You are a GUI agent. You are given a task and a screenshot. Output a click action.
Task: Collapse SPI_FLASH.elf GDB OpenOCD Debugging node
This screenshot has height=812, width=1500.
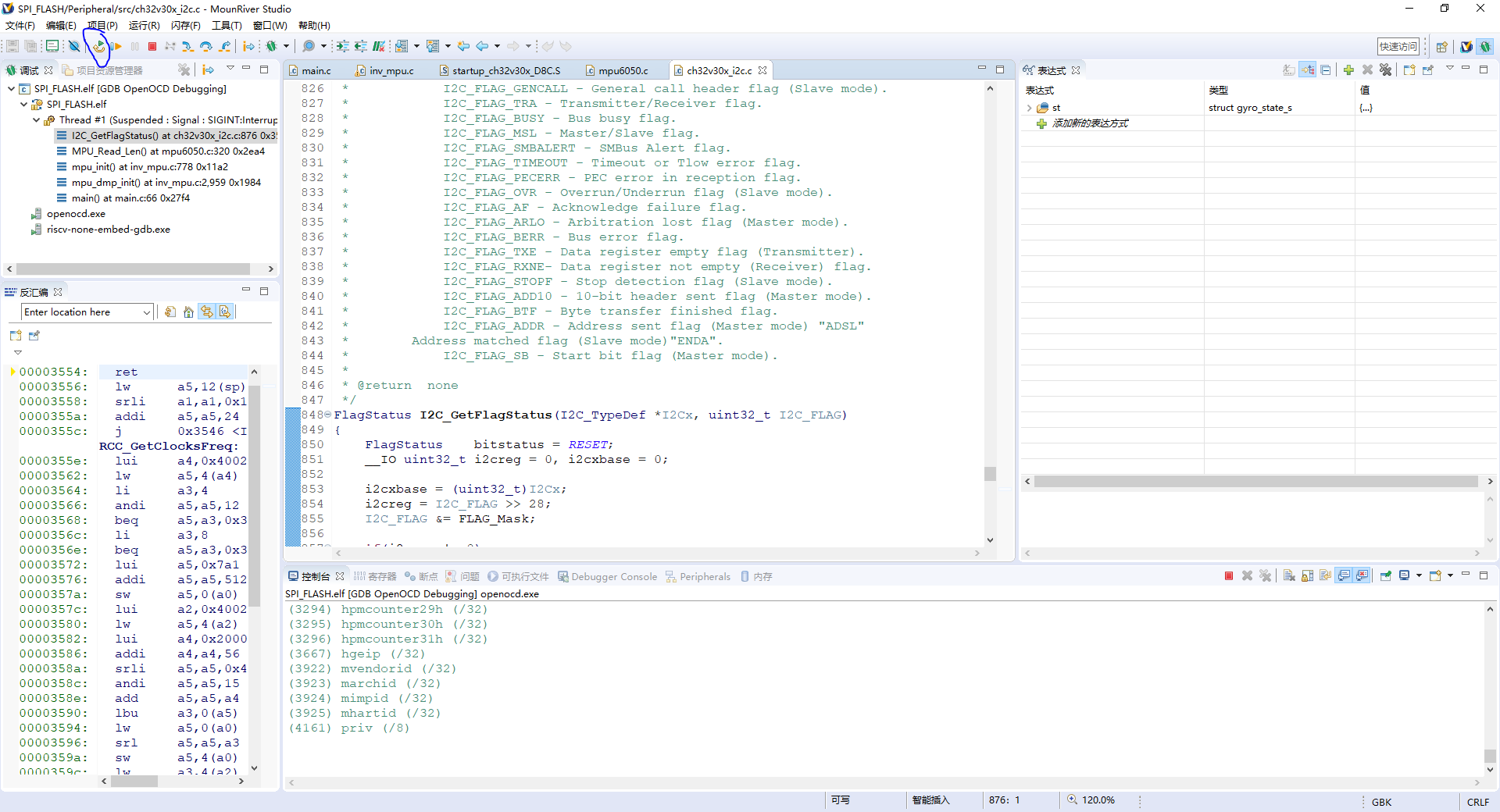(x=11, y=89)
